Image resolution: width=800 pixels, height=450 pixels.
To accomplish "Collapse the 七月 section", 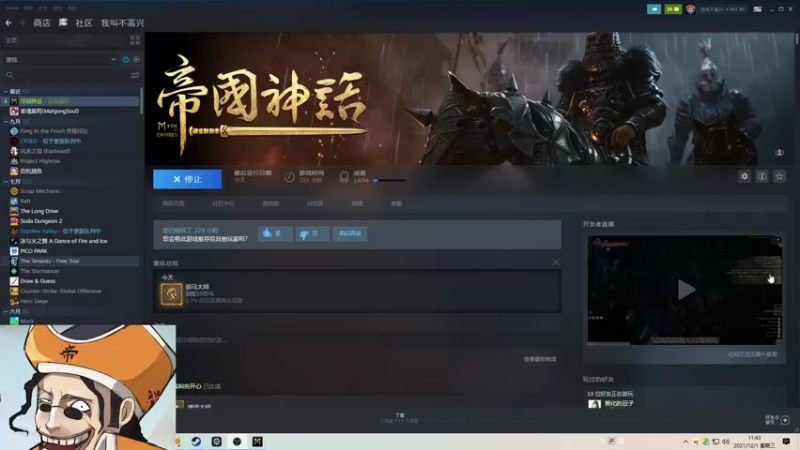I will tap(6, 181).
